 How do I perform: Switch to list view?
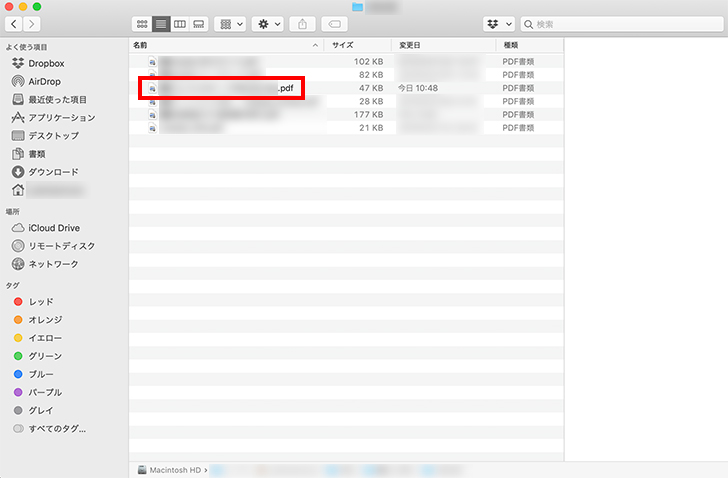click(x=161, y=24)
